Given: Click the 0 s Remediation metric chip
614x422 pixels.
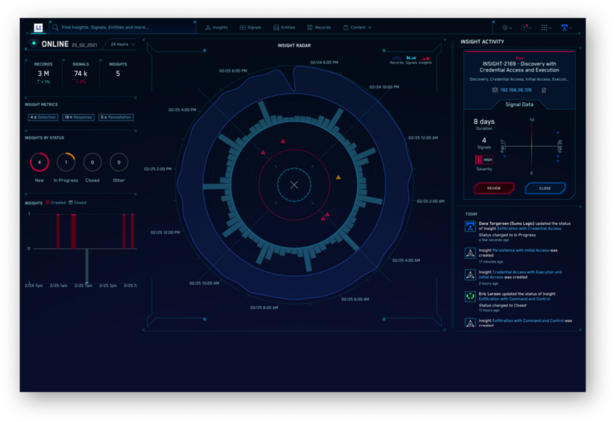Looking at the screenshot, I should click(x=116, y=117).
